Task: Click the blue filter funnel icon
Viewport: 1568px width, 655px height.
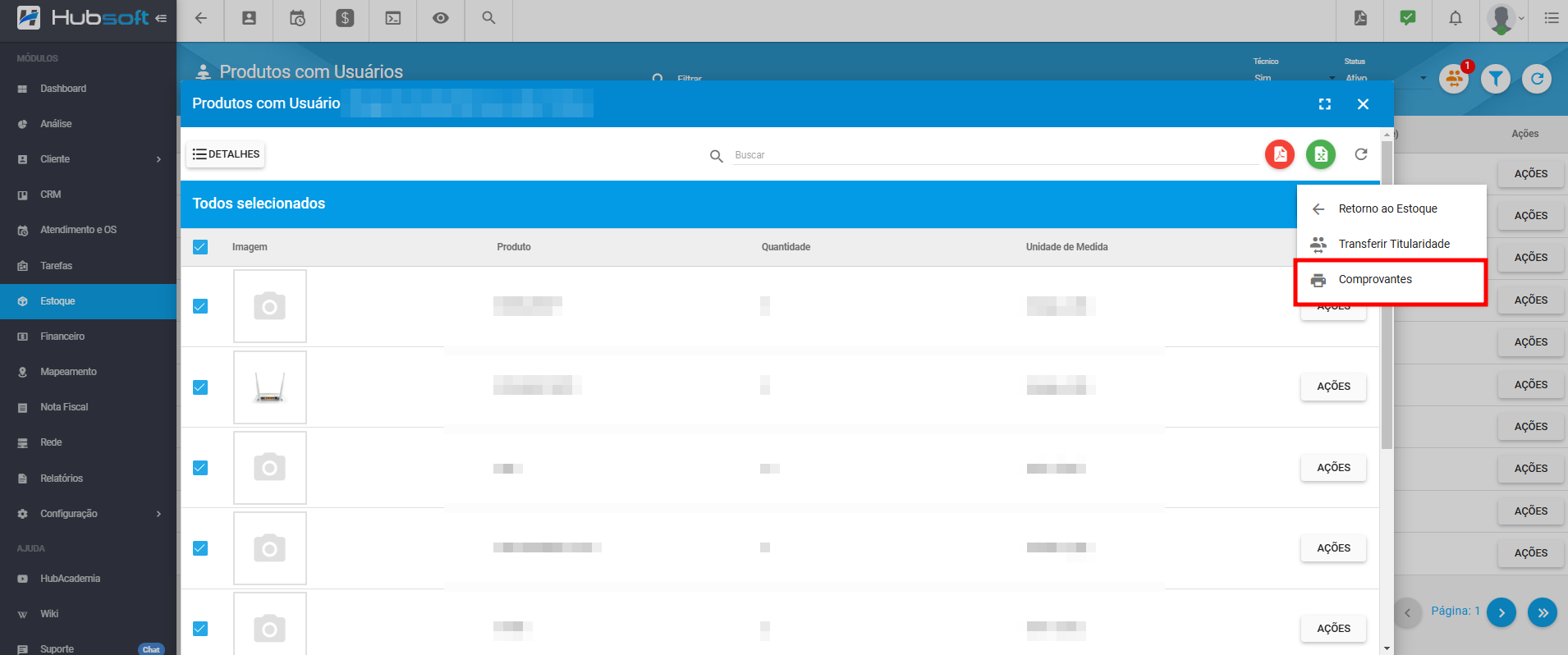Action: [x=1495, y=79]
